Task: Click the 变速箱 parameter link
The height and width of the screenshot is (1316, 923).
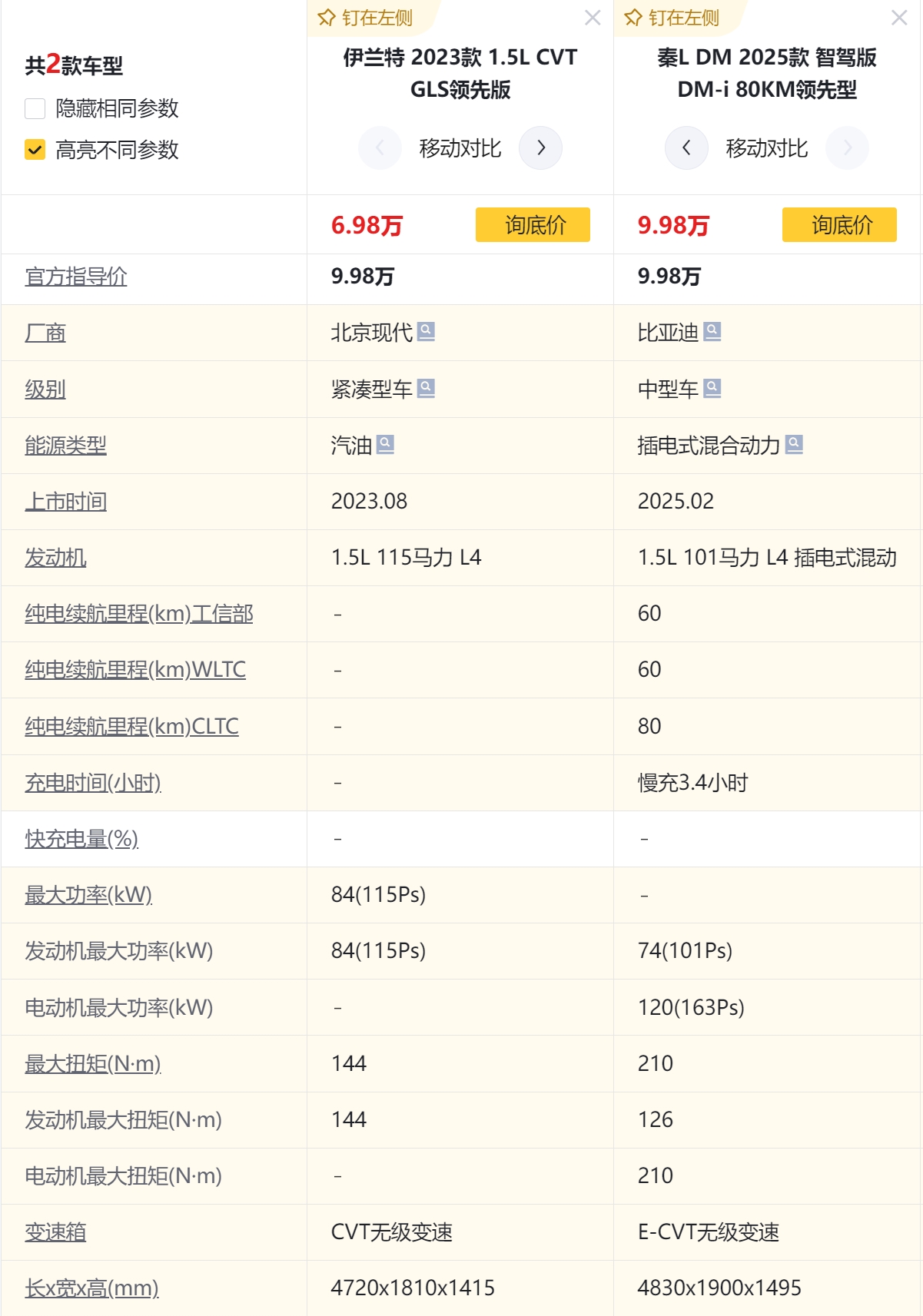Action: pyautogui.click(x=55, y=1232)
